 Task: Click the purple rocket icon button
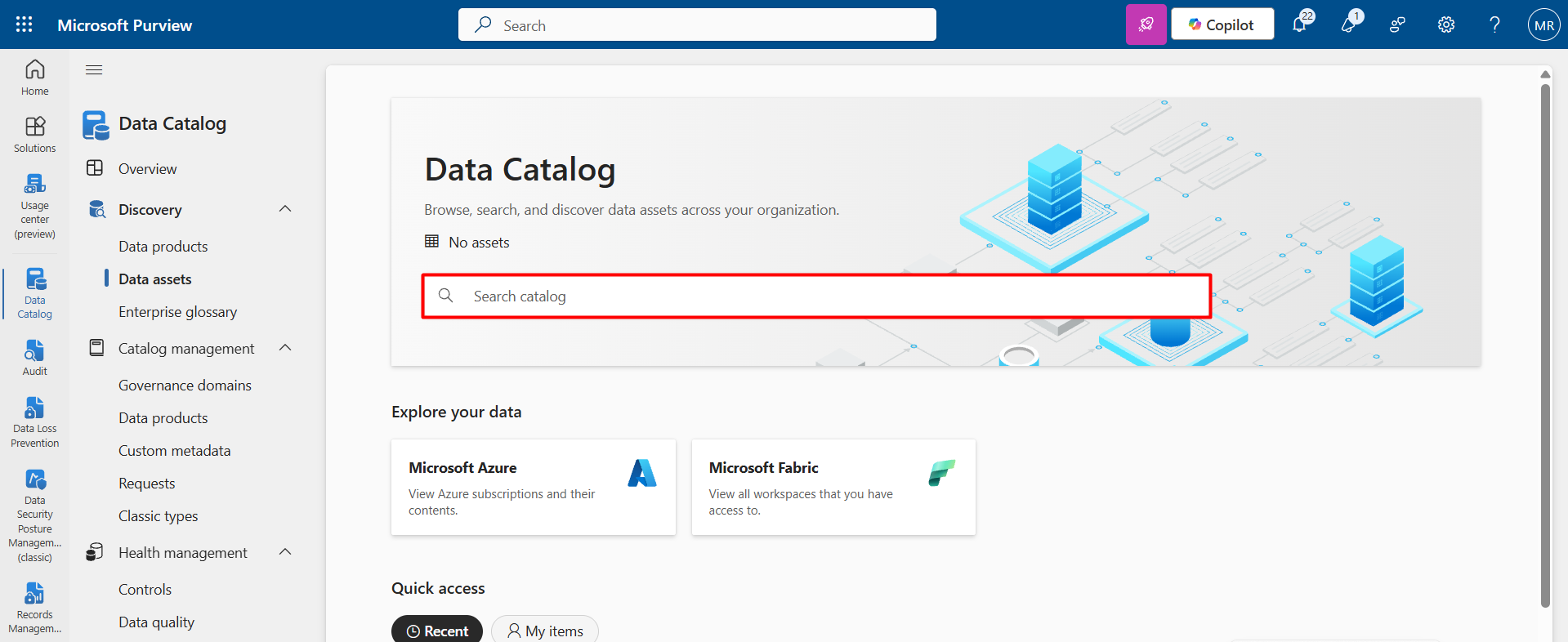1146,25
